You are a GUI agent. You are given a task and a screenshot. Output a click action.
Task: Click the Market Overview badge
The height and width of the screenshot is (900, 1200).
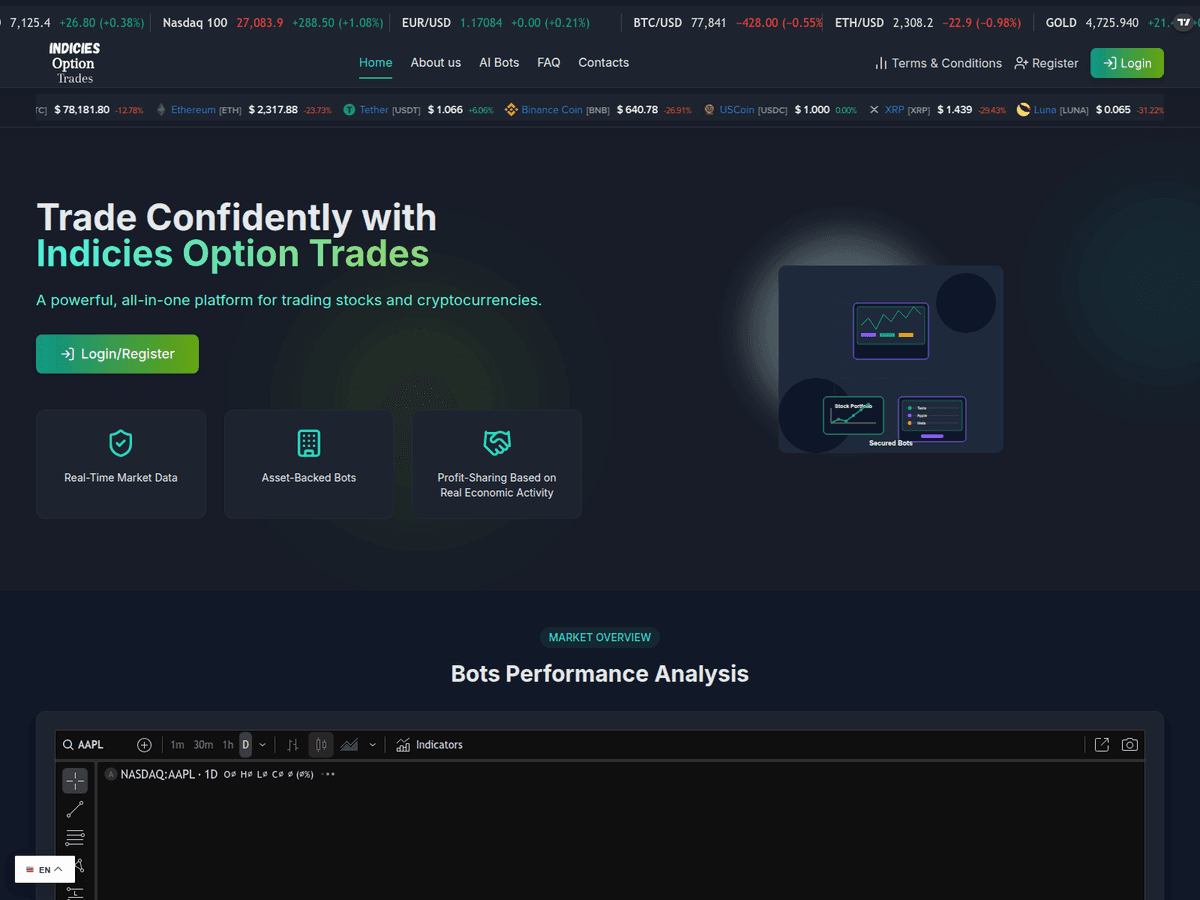[600, 637]
